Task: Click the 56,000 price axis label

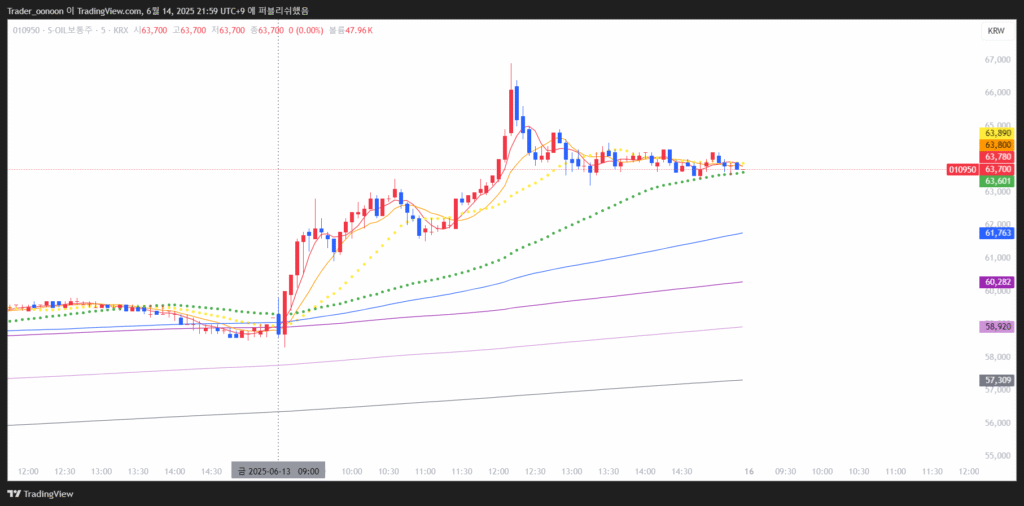Action: click(998, 423)
